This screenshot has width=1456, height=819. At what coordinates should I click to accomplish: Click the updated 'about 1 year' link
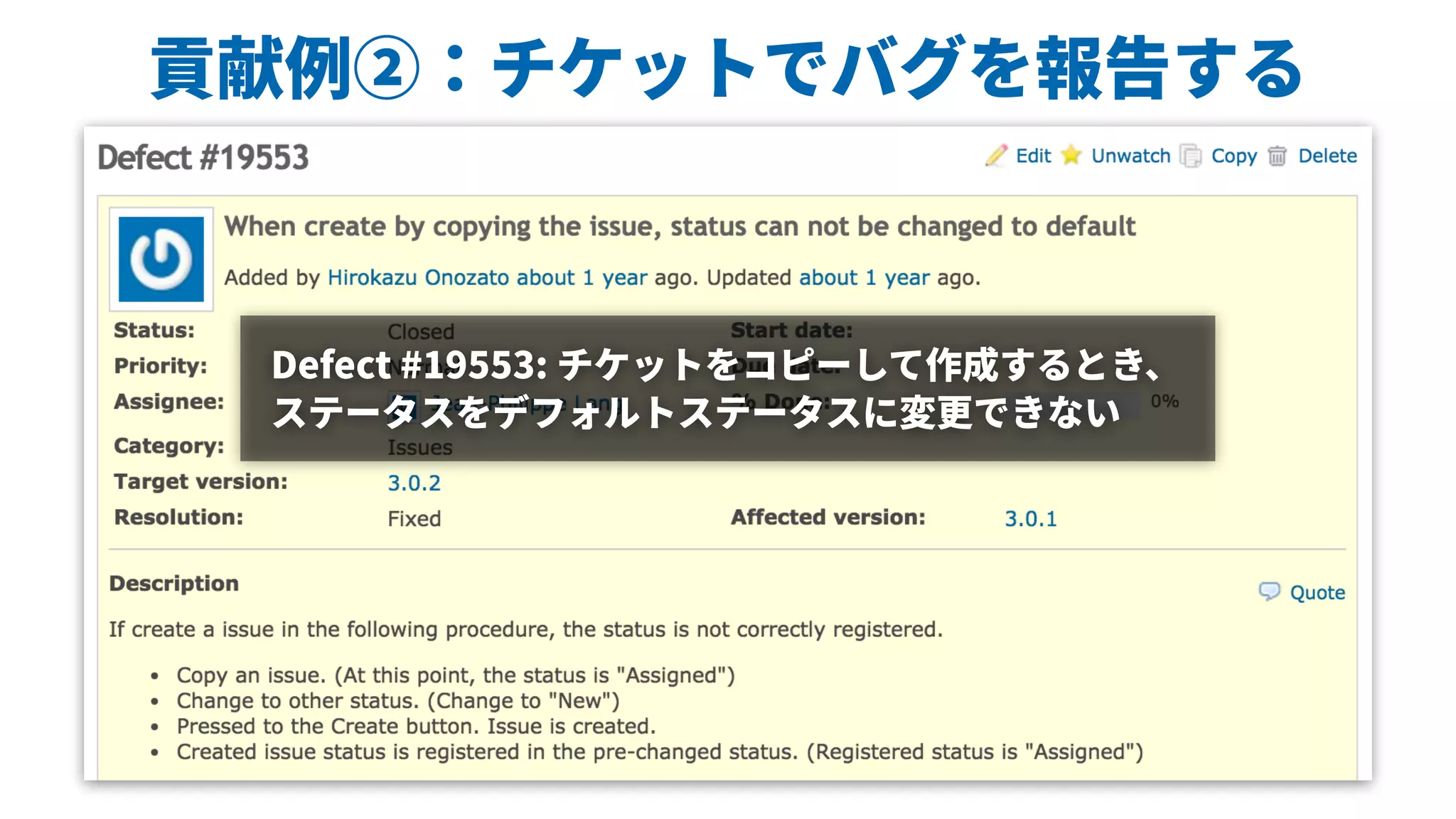(x=864, y=277)
